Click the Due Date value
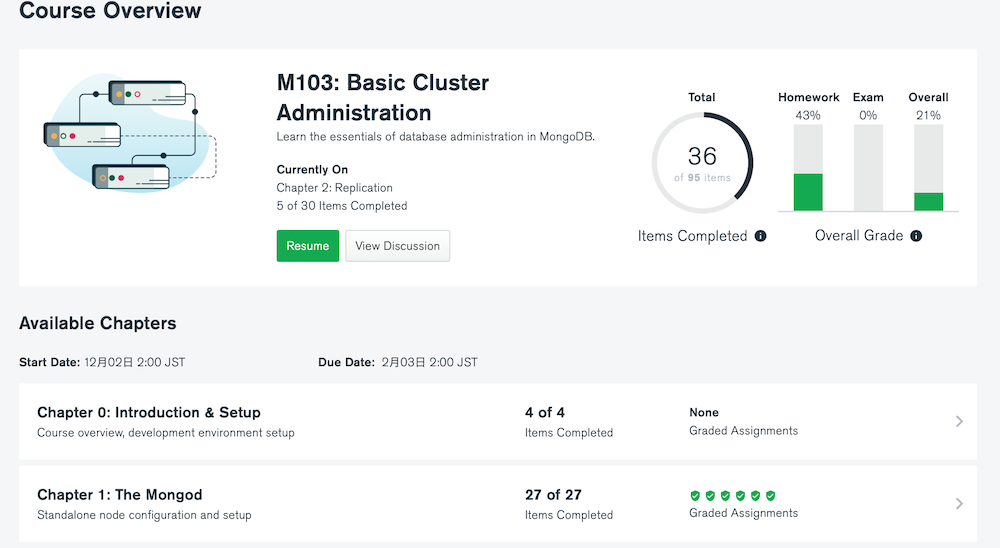The width and height of the screenshot is (1000, 548). (x=429, y=362)
